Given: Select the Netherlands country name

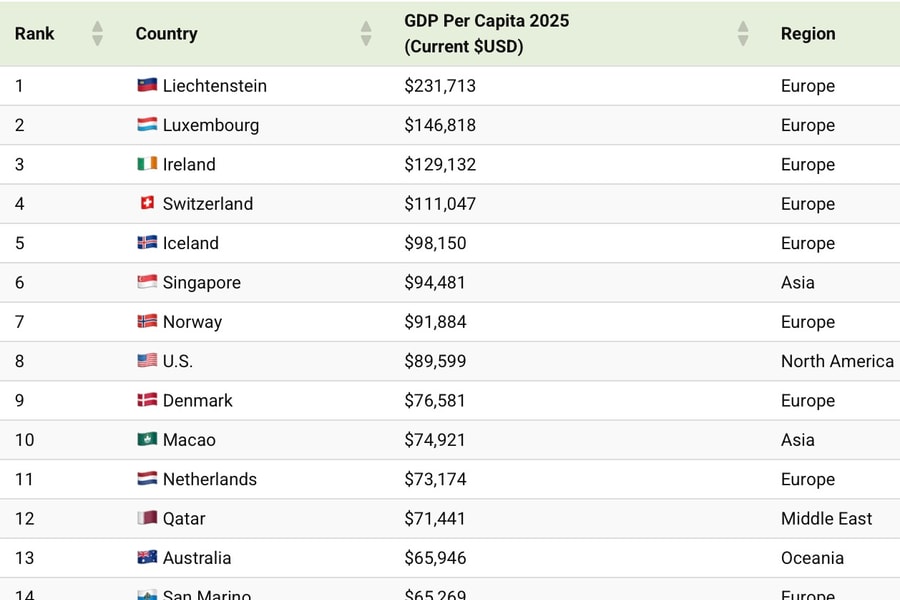Looking at the screenshot, I should (210, 479).
